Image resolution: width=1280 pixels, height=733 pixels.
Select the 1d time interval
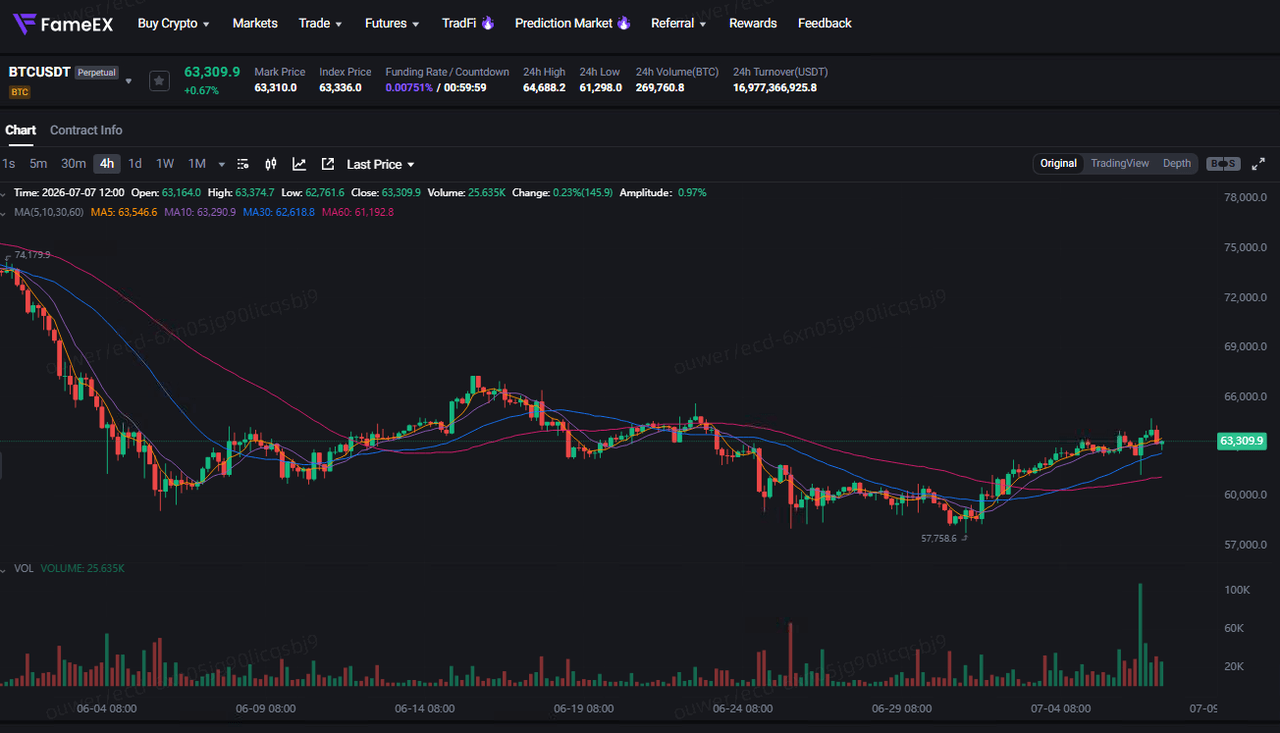[135, 164]
